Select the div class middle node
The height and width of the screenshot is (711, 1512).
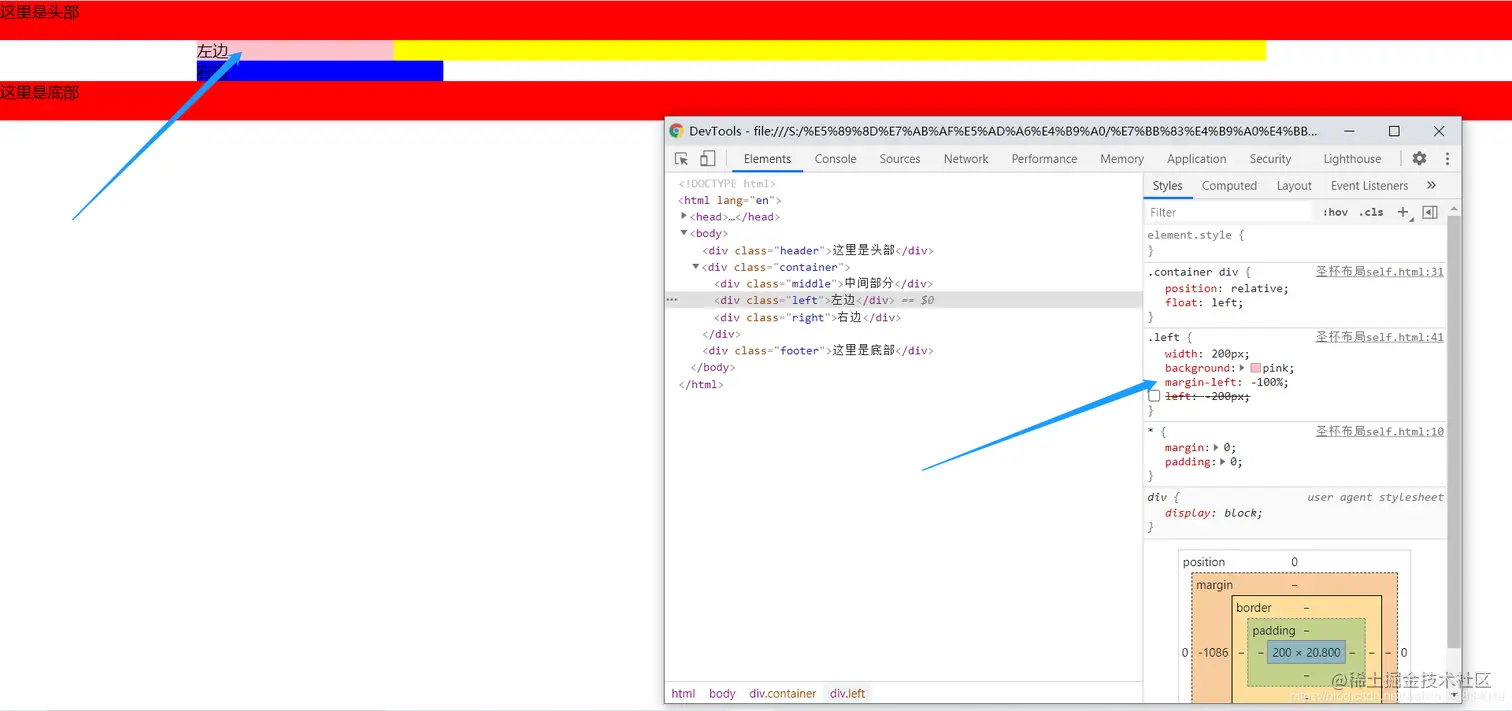pos(823,284)
